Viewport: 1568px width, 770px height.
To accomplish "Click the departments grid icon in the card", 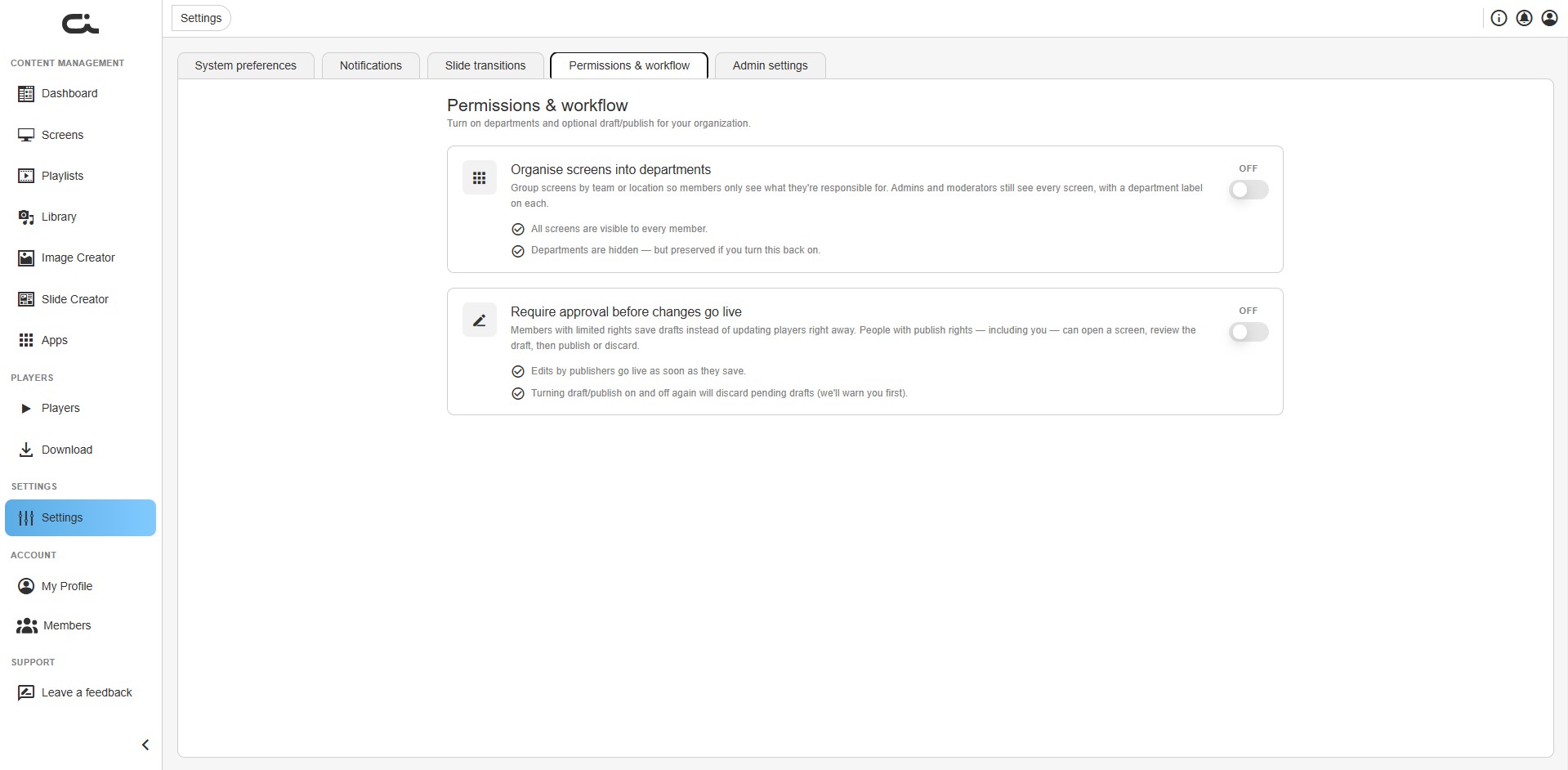I will [x=480, y=177].
